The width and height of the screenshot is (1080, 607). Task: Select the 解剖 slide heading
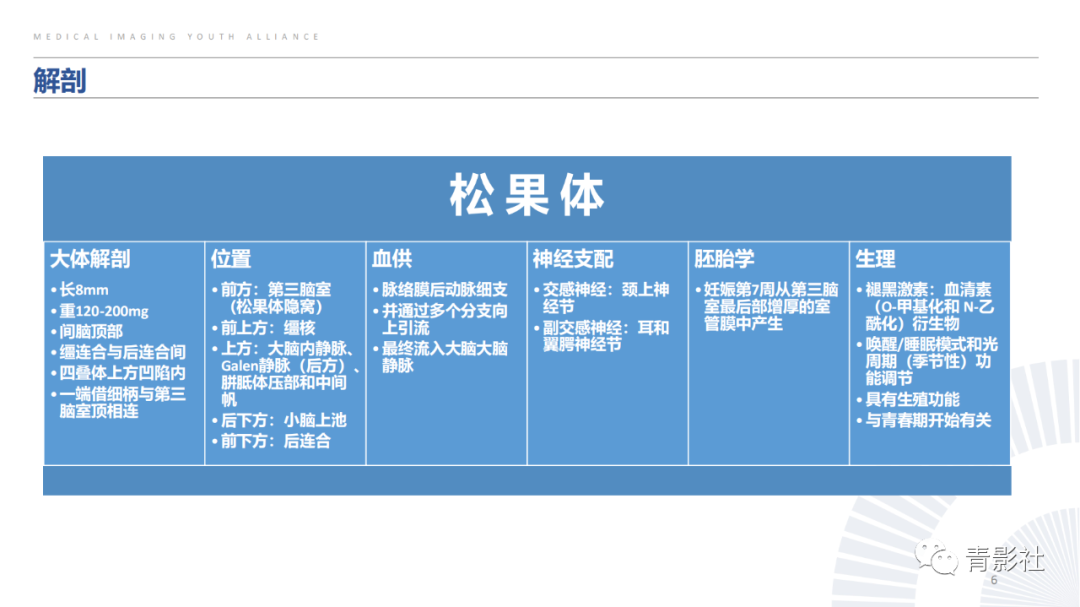(x=60, y=81)
